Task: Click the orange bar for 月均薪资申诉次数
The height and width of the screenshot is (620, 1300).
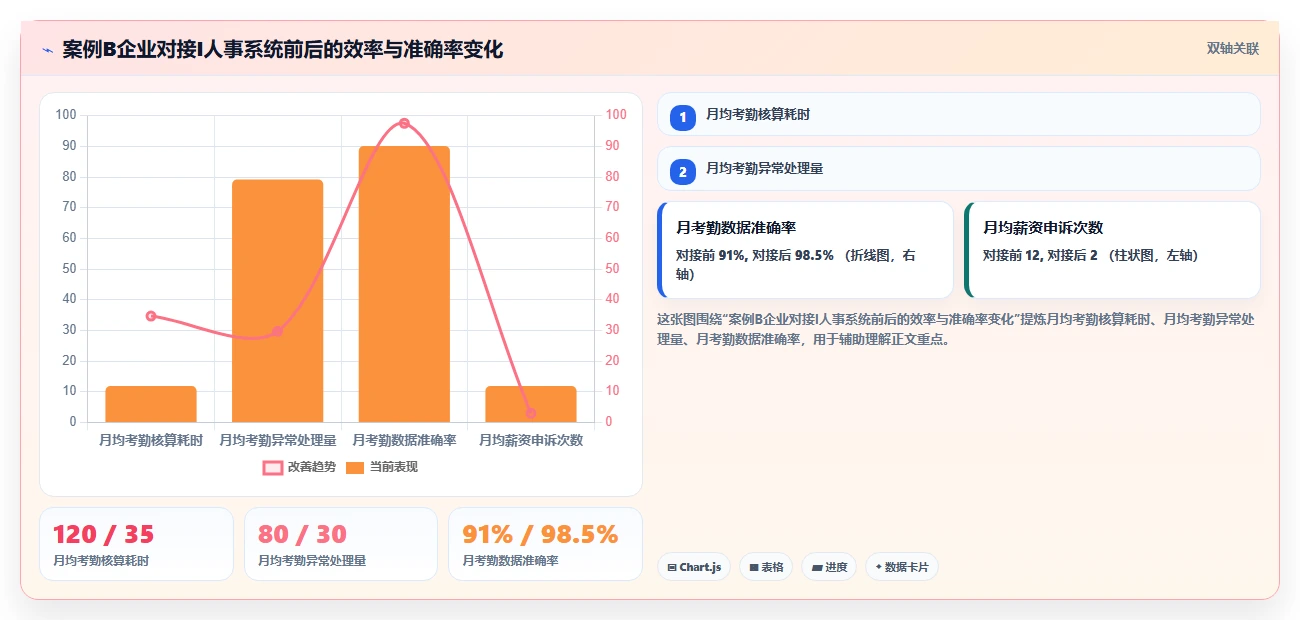Action: coord(531,404)
